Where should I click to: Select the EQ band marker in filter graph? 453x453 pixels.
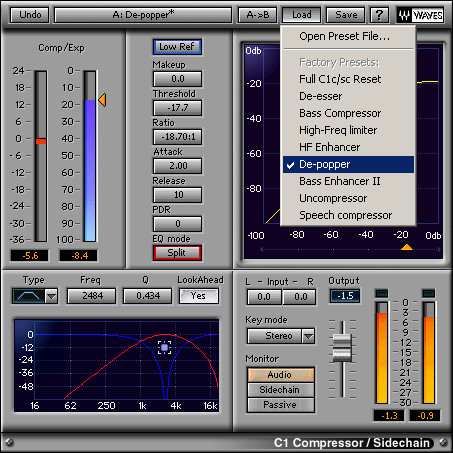click(164, 348)
